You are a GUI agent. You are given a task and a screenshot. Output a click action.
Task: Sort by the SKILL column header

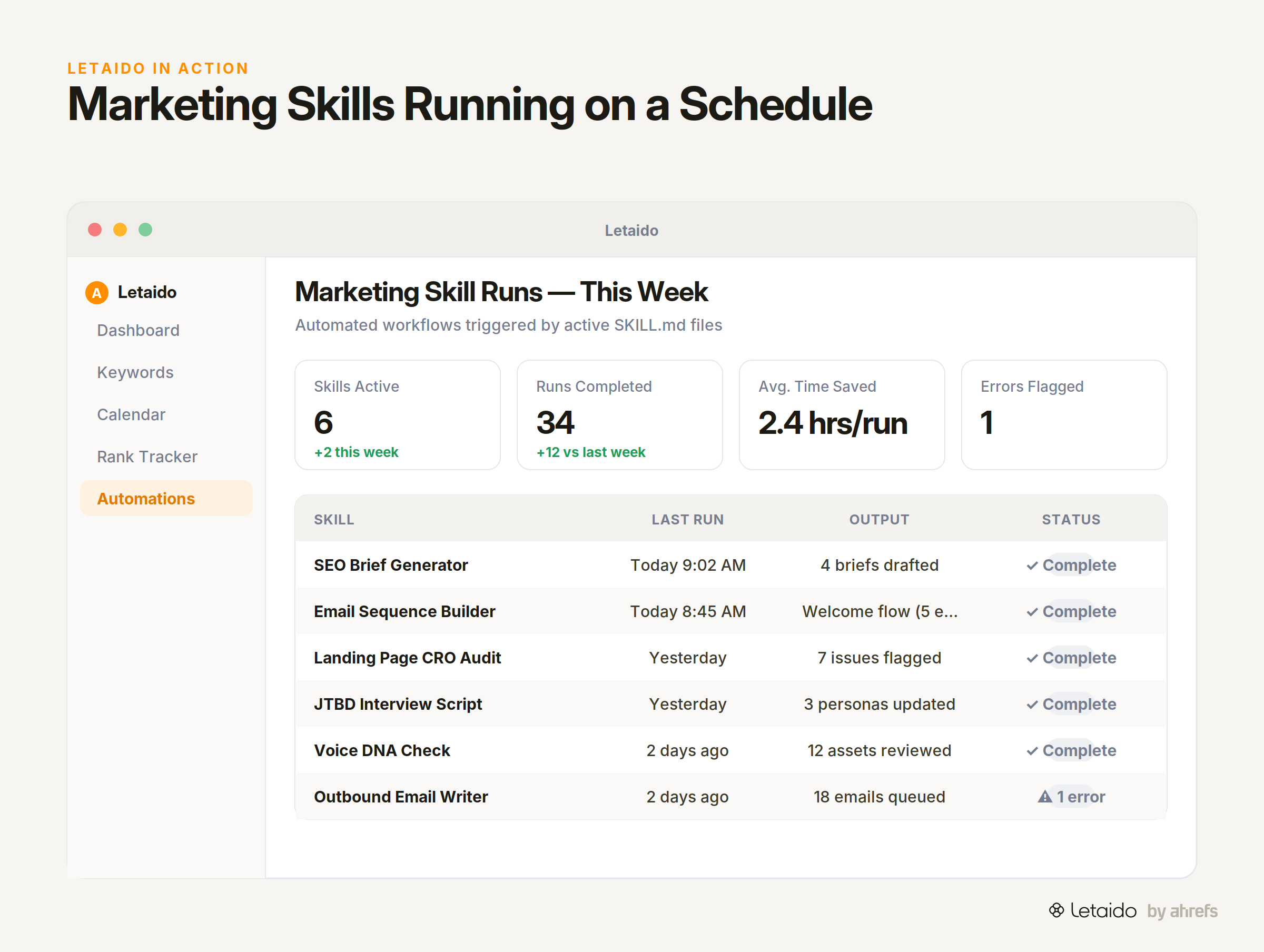click(x=334, y=519)
